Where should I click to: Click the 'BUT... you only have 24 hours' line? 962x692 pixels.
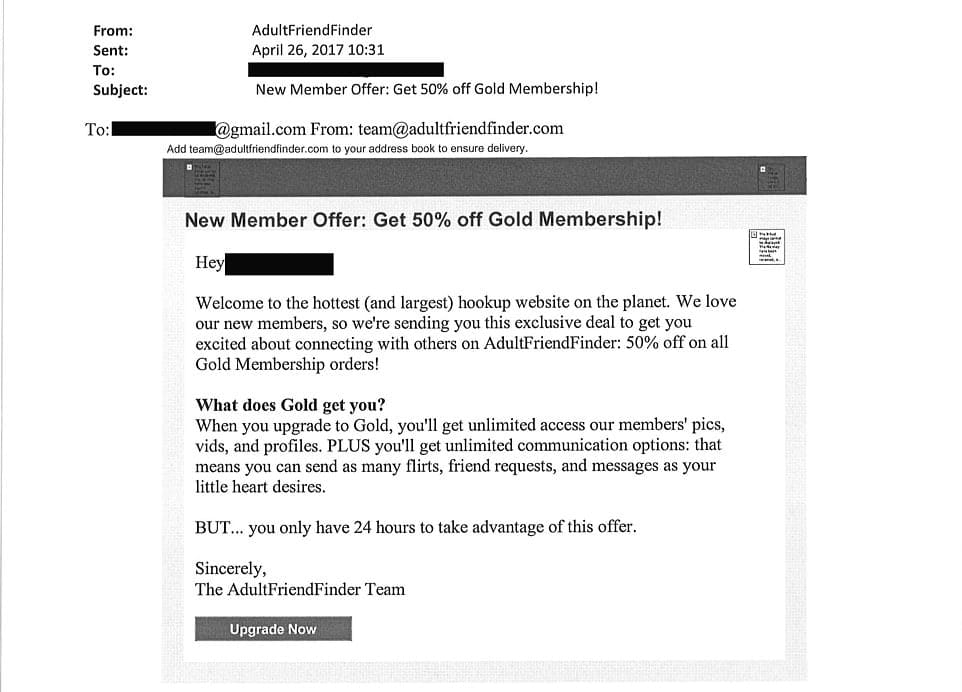click(415, 527)
